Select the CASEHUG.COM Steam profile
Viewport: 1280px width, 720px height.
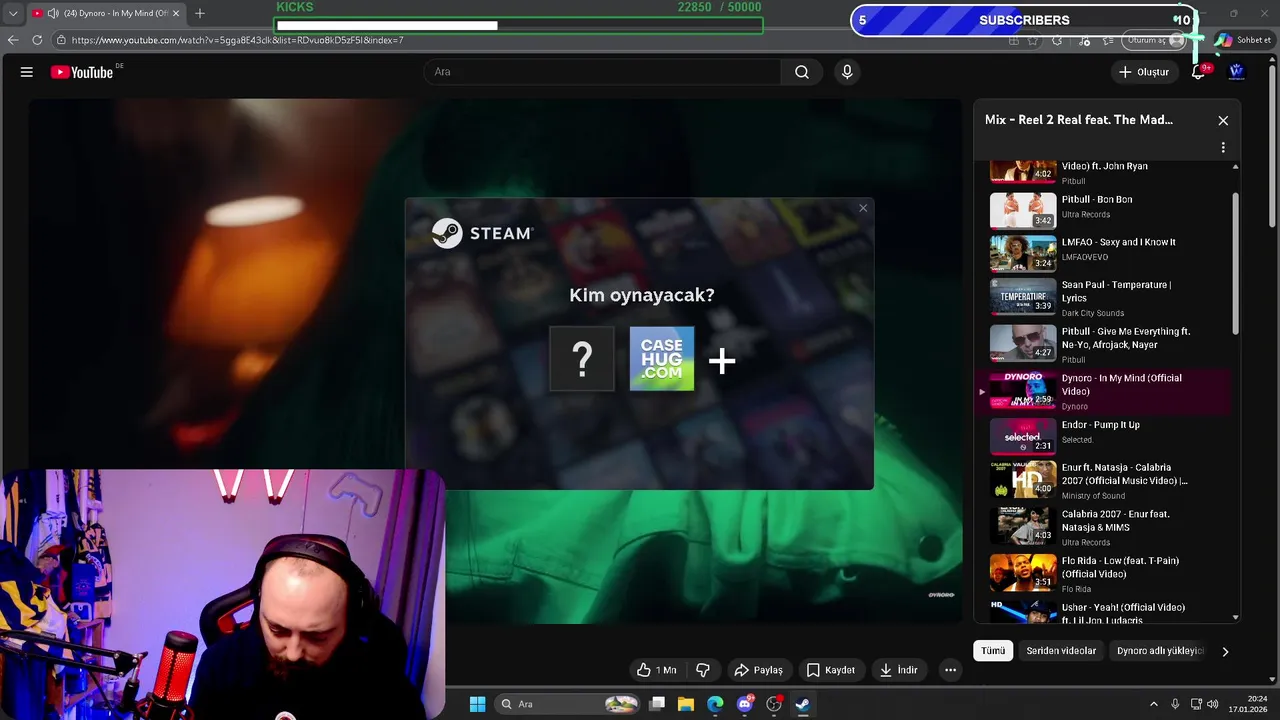[662, 359]
